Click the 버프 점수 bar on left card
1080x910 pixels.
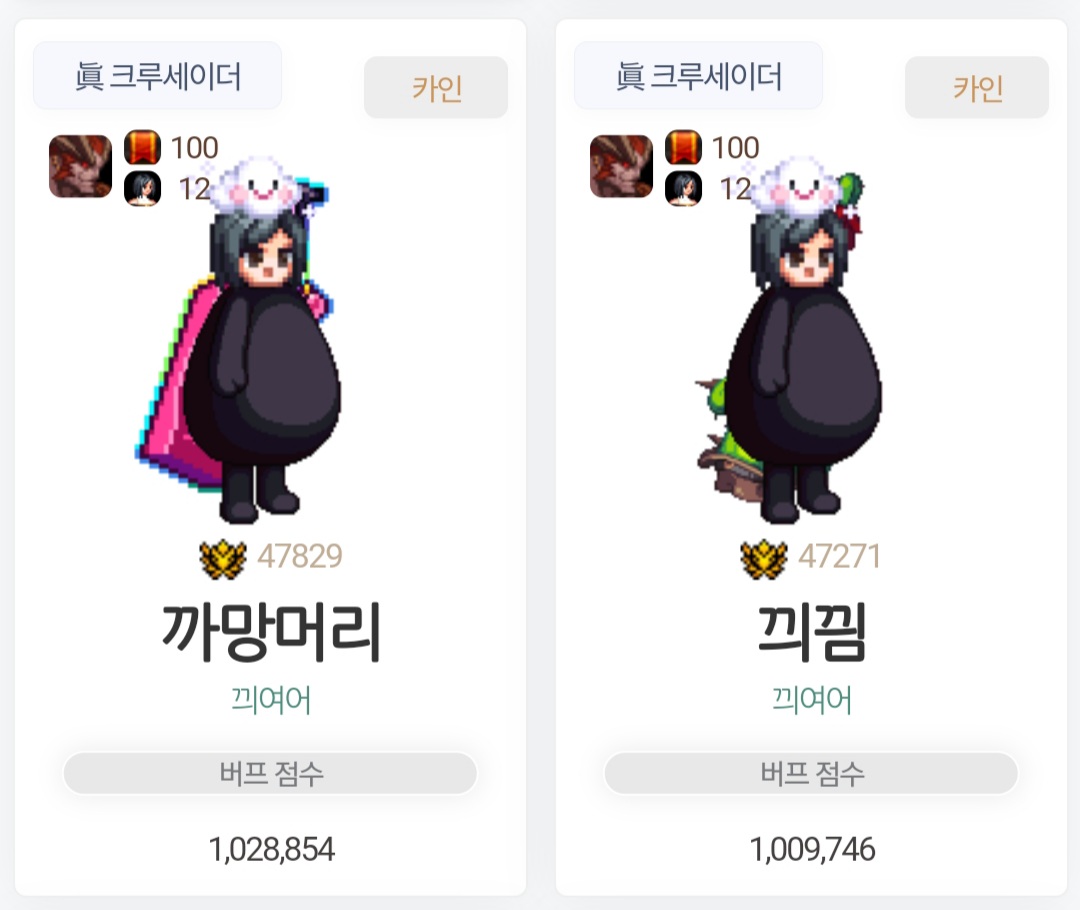[x=270, y=773]
